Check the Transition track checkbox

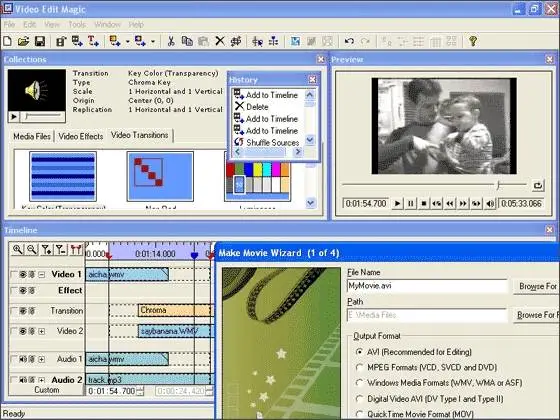click(13, 311)
